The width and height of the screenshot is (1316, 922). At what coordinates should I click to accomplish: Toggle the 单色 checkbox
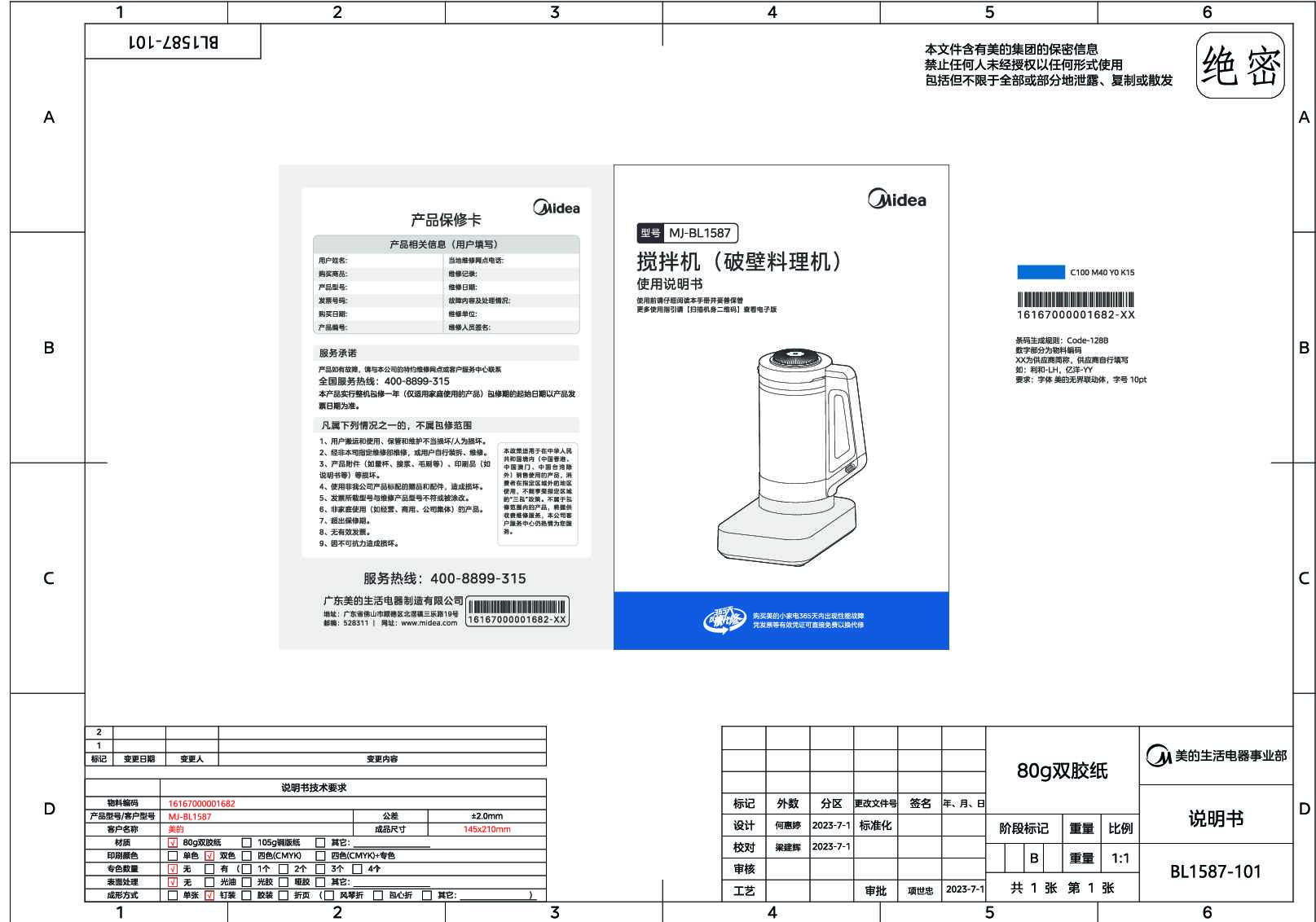(x=173, y=856)
